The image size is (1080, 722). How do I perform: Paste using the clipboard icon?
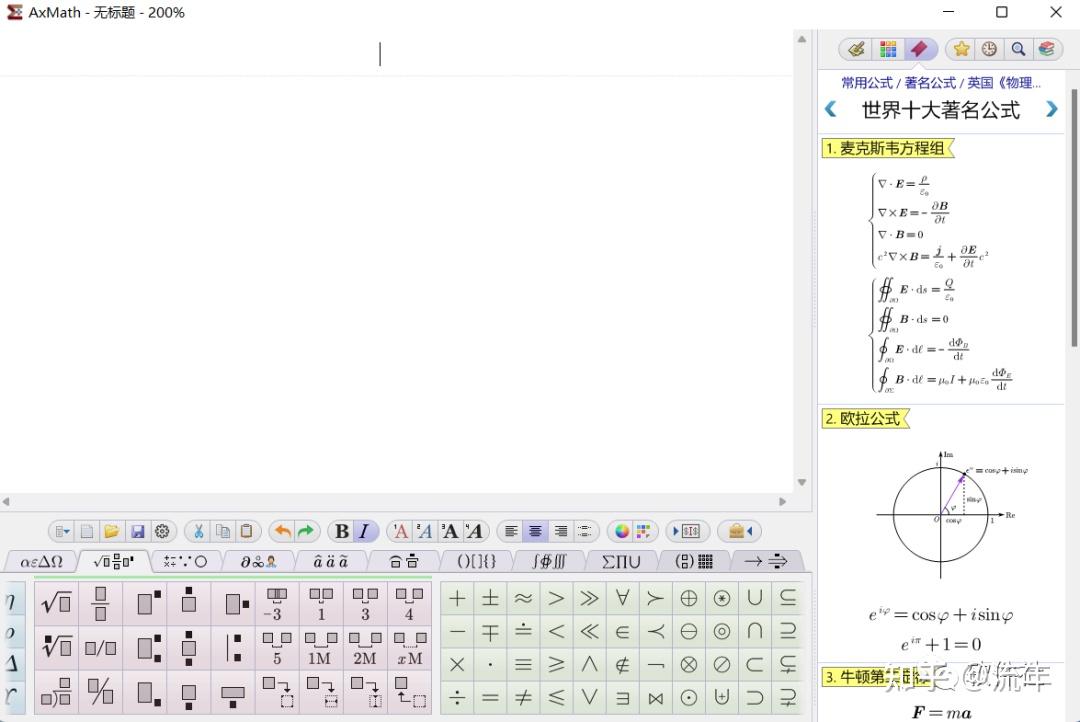(247, 531)
